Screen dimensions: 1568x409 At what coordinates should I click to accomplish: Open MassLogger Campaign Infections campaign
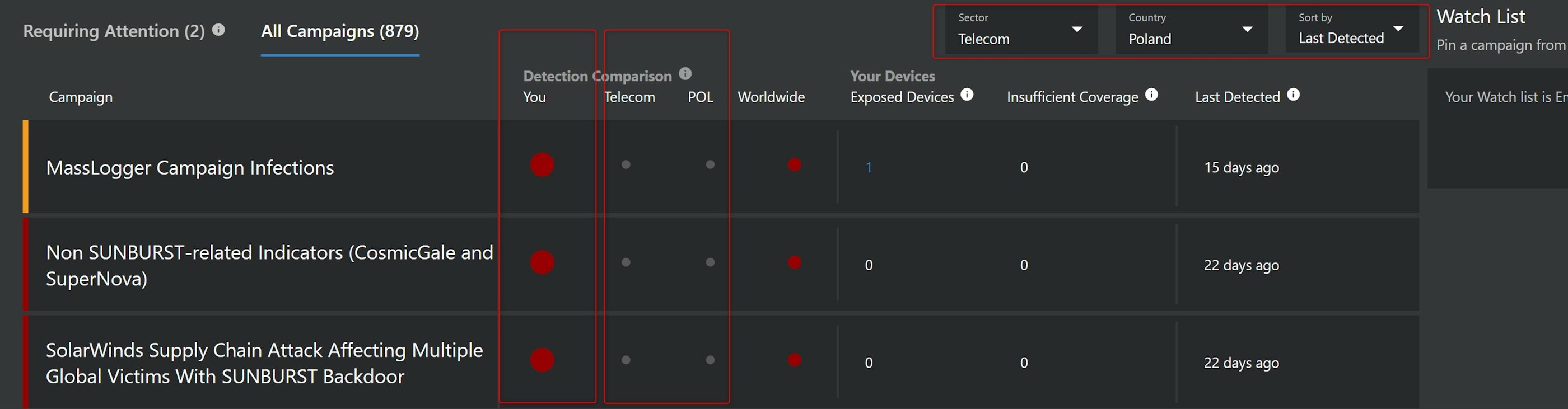tap(190, 168)
